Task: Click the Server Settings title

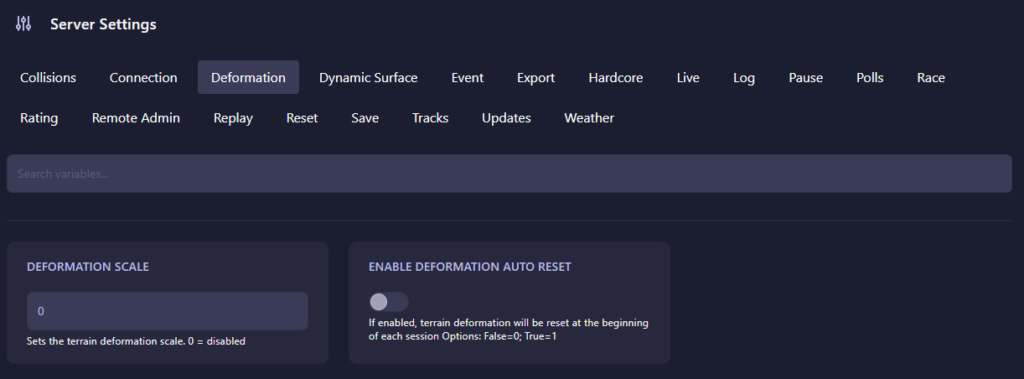Action: [103, 24]
